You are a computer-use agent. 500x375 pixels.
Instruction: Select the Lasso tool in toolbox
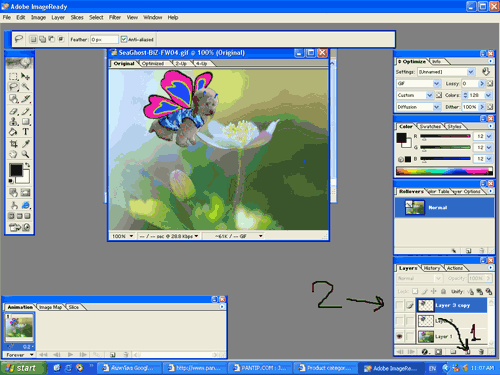point(13,87)
